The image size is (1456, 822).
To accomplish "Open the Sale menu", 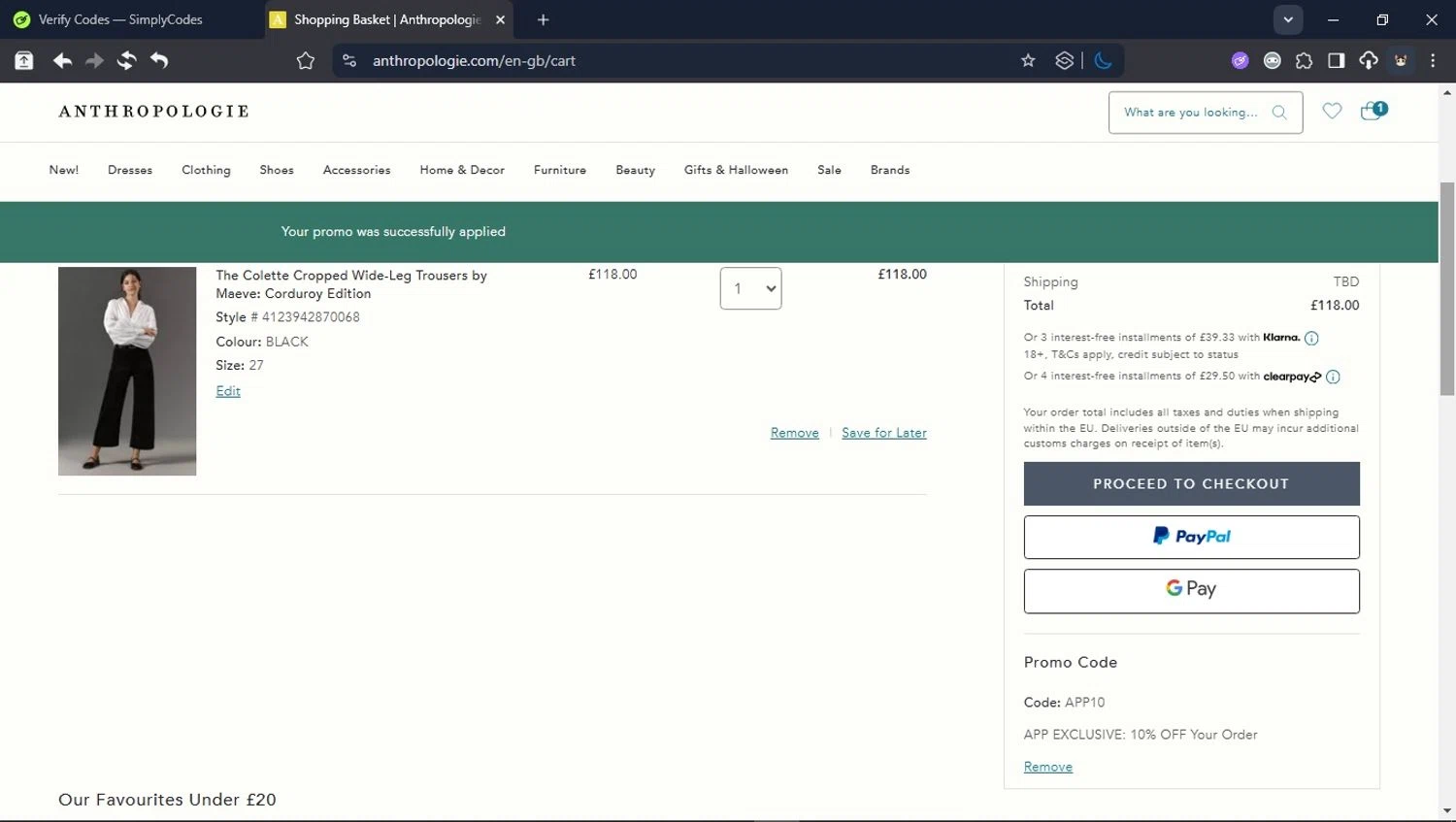I will pyautogui.click(x=829, y=170).
